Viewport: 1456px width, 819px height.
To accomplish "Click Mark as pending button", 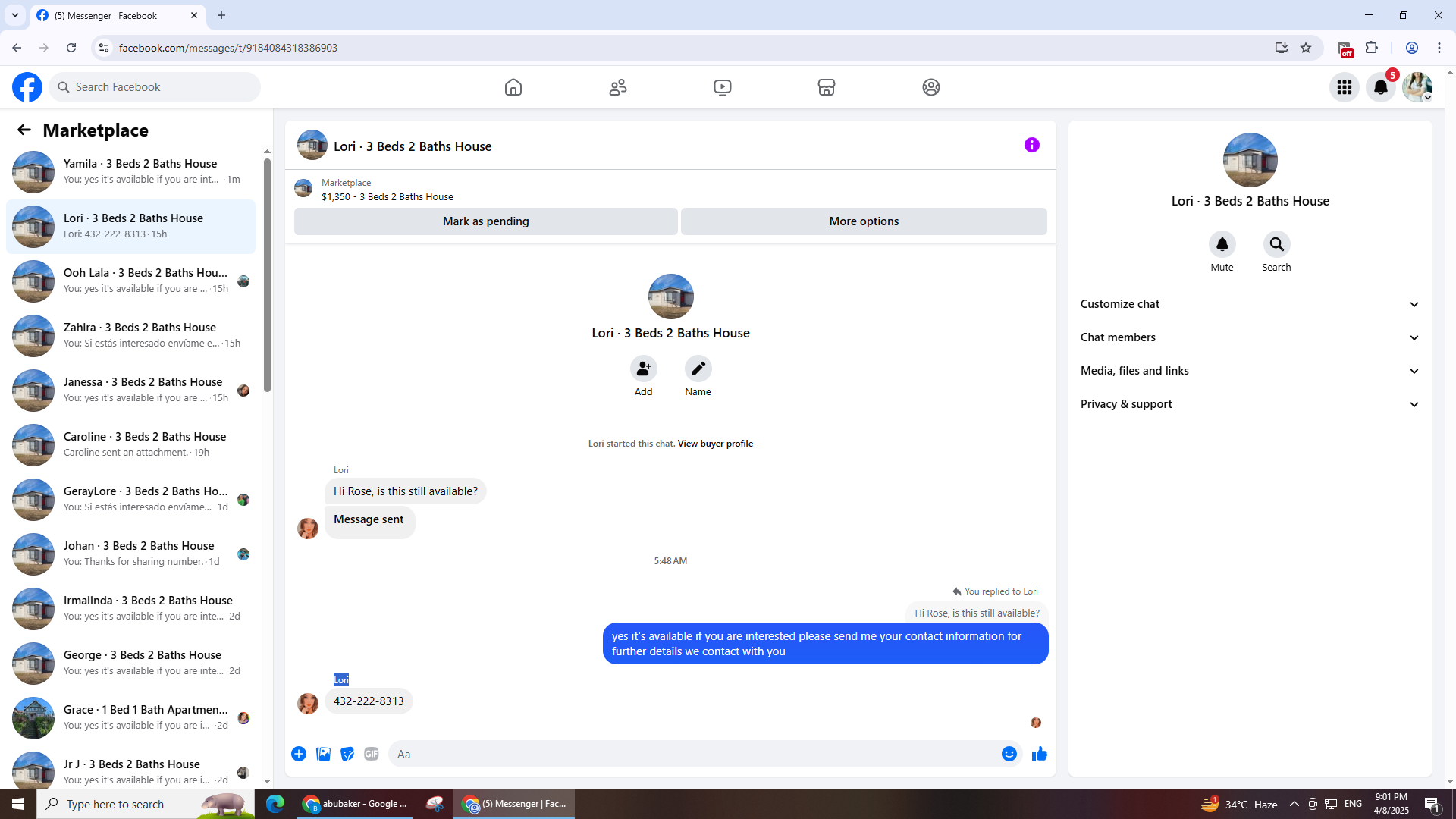I will 485,221.
